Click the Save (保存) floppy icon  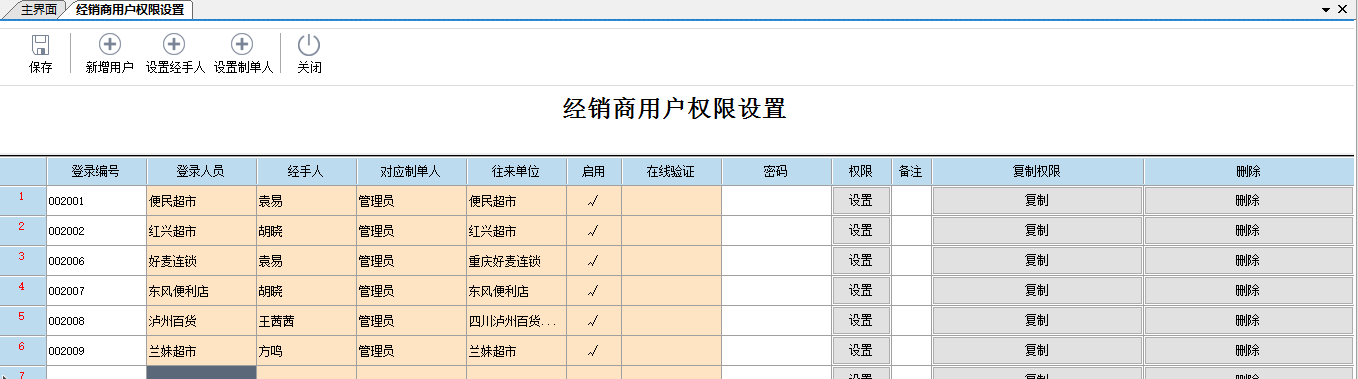pyautogui.click(x=41, y=45)
